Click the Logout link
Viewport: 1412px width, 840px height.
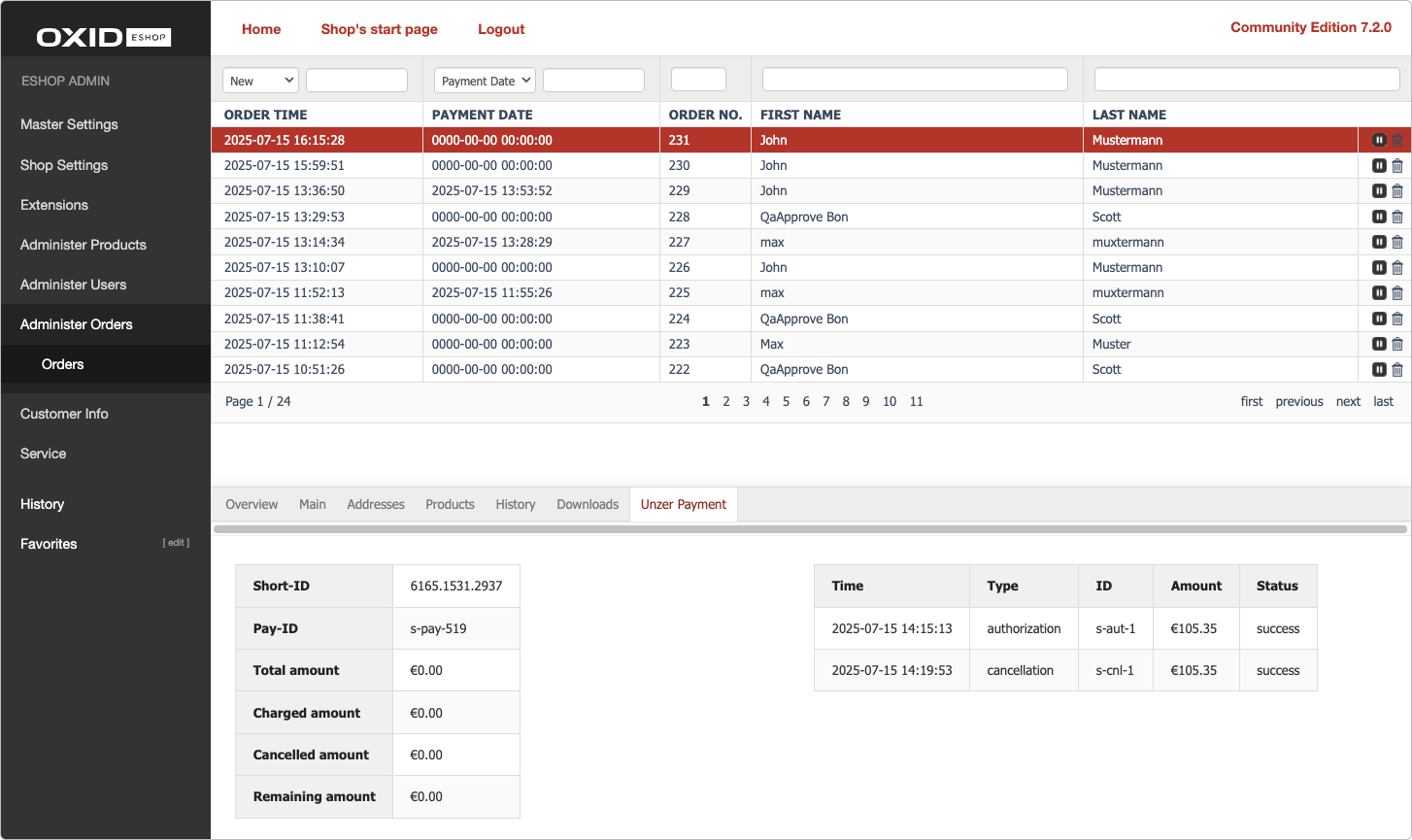501,29
